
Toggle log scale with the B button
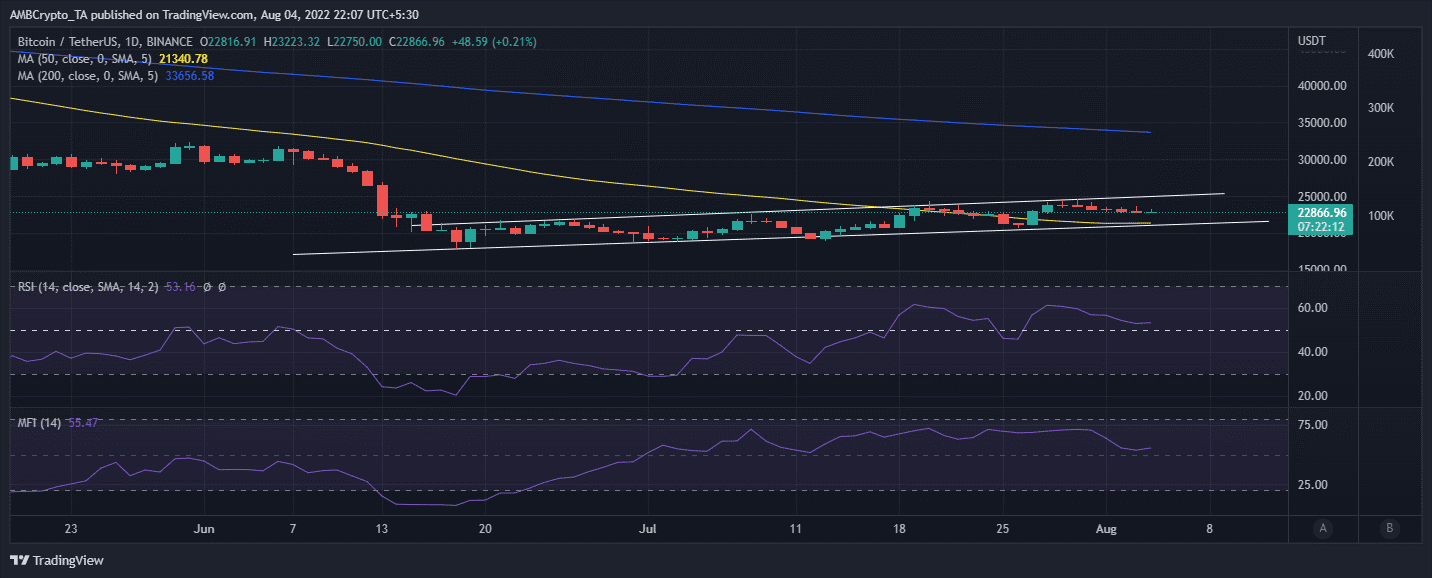tap(1390, 528)
